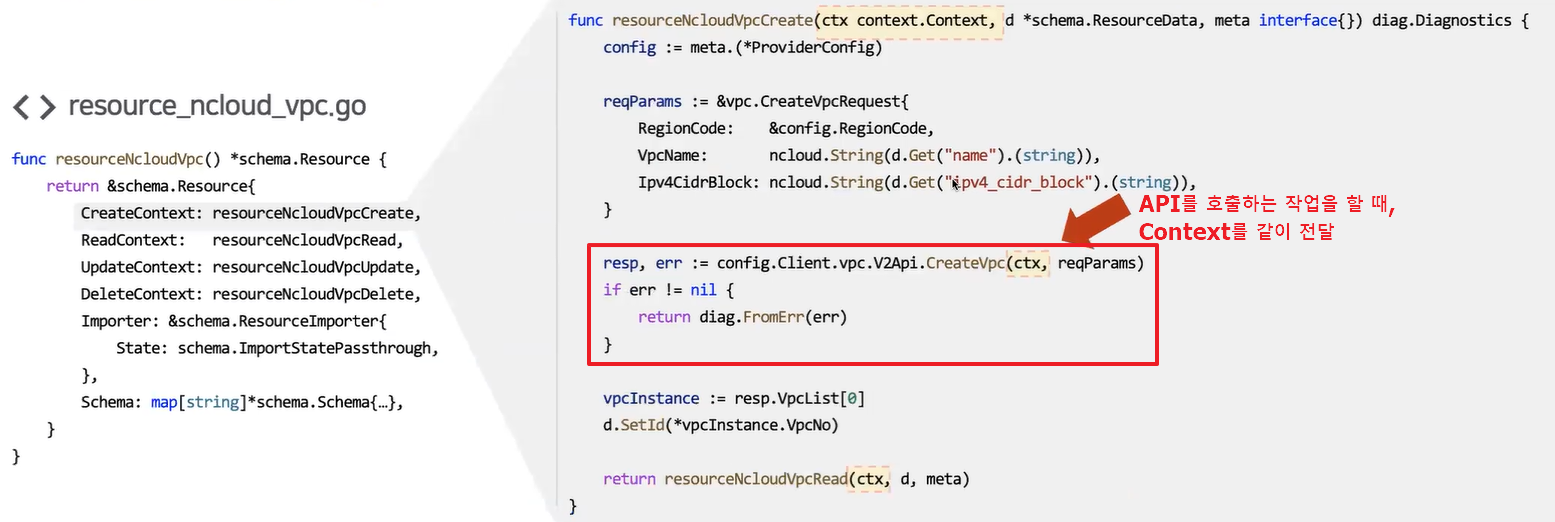The height and width of the screenshot is (522, 1555).
Task: Click the 'config := meta.(*ProviderConfig)' line
Action: click(x=743, y=47)
